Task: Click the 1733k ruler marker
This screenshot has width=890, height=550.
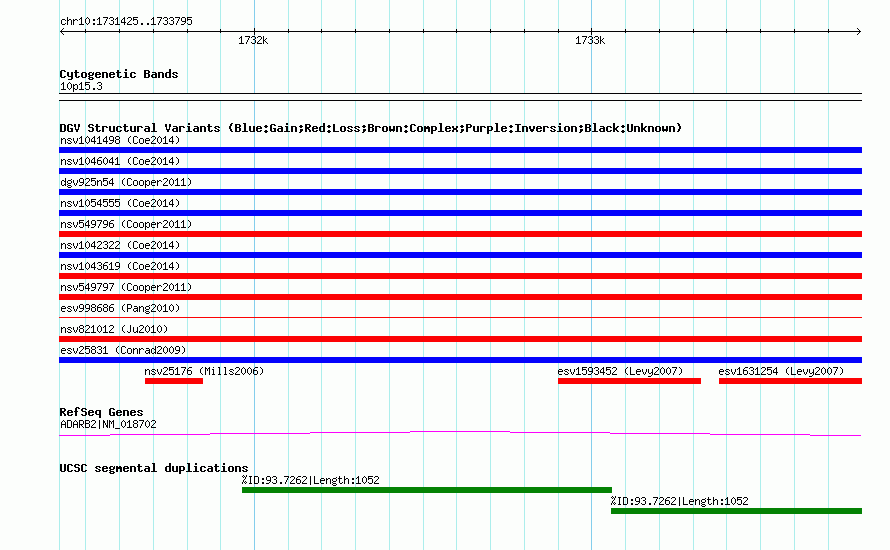Action: click(x=590, y=40)
